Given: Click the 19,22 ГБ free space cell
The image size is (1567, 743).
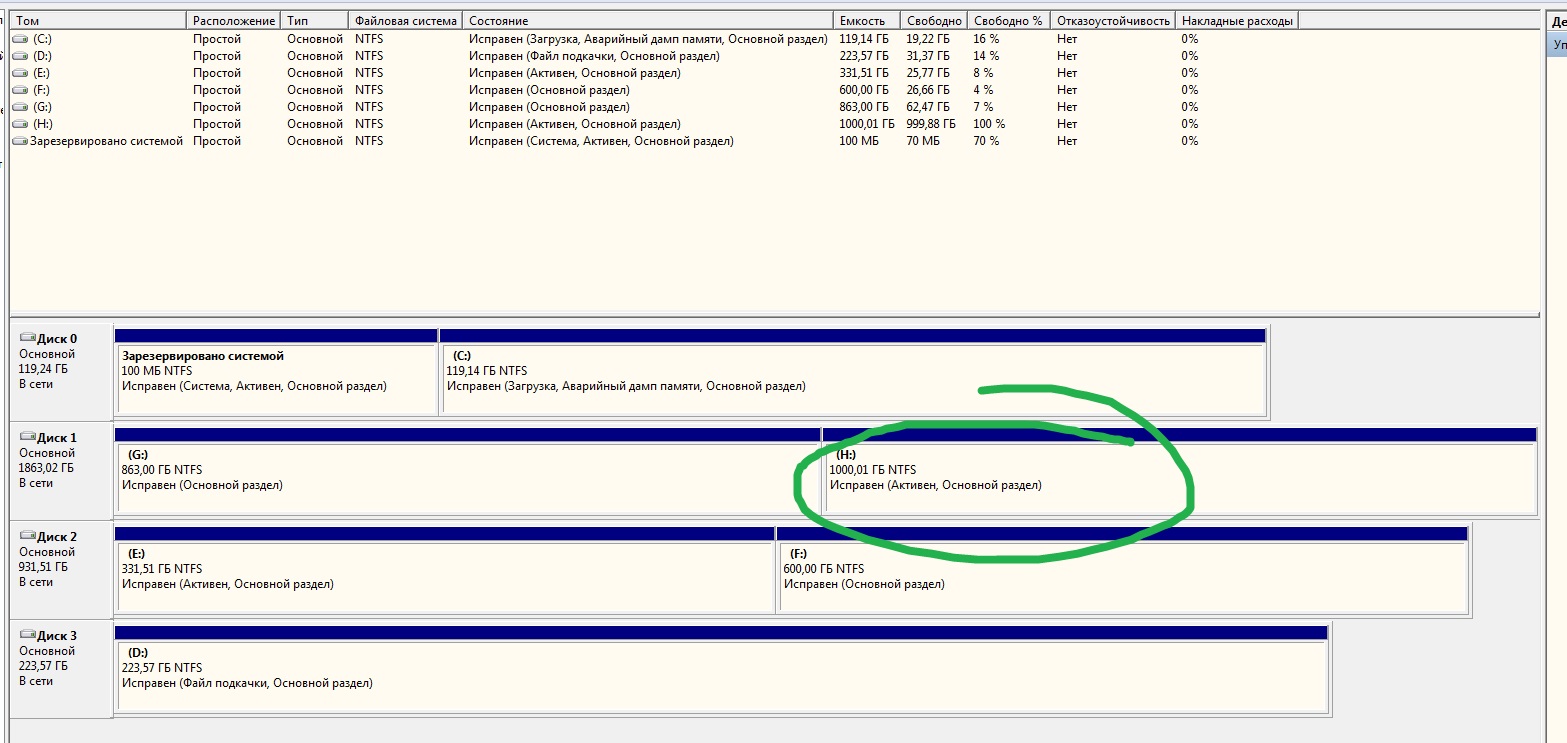Looking at the screenshot, I should pyautogui.click(x=928, y=39).
